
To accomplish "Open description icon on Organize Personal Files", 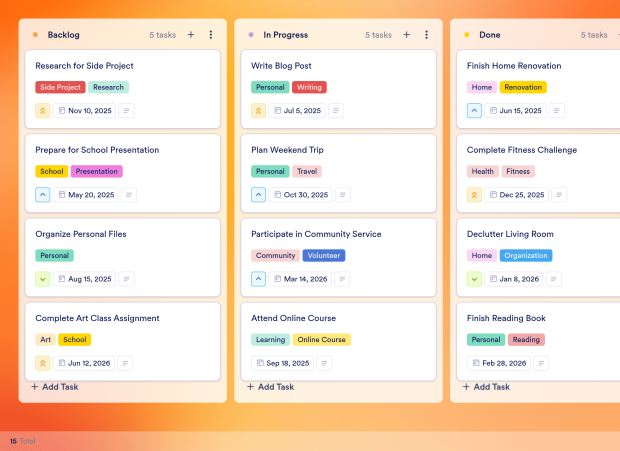I will [x=127, y=279].
